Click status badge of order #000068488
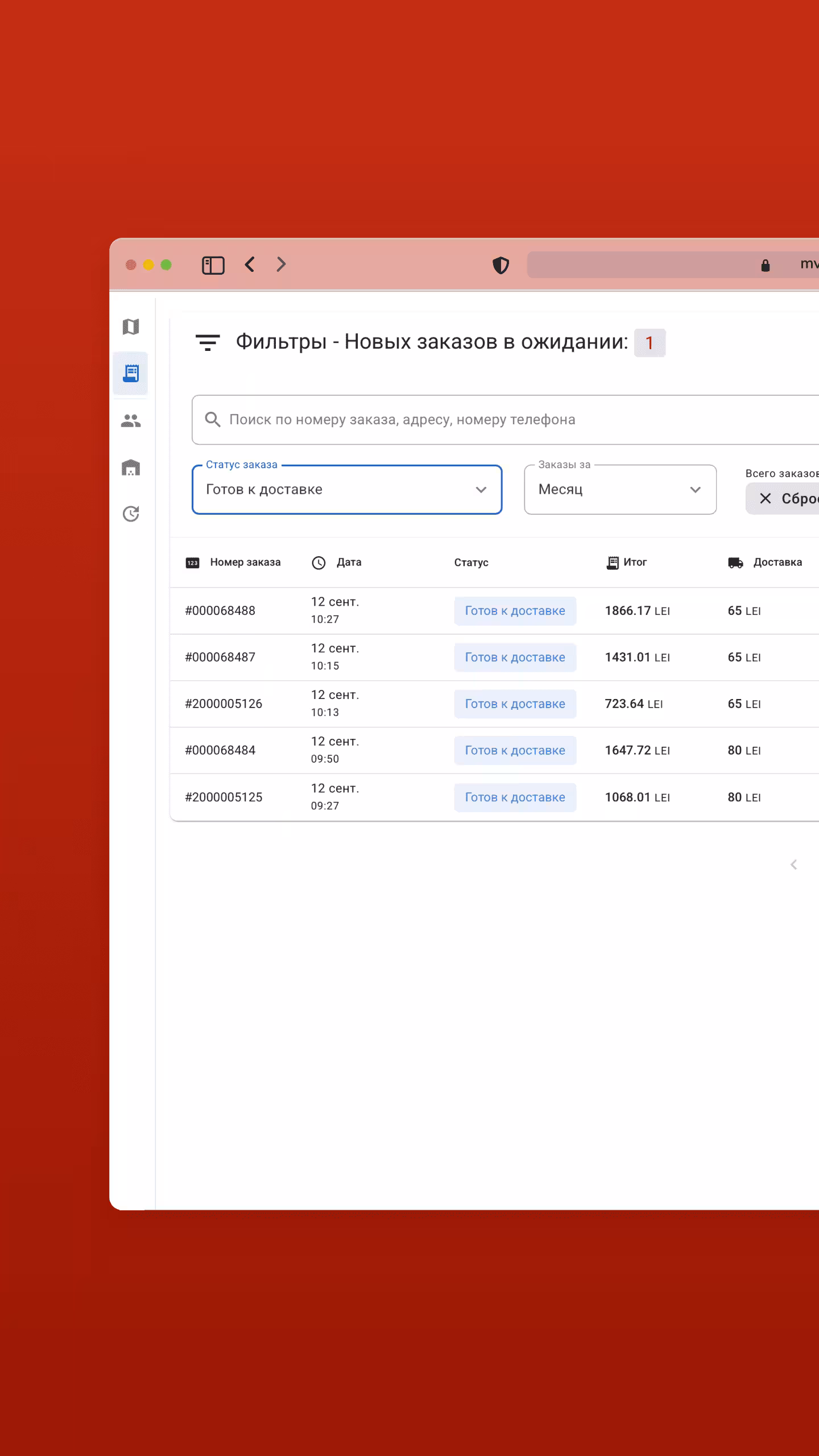 pos(515,611)
